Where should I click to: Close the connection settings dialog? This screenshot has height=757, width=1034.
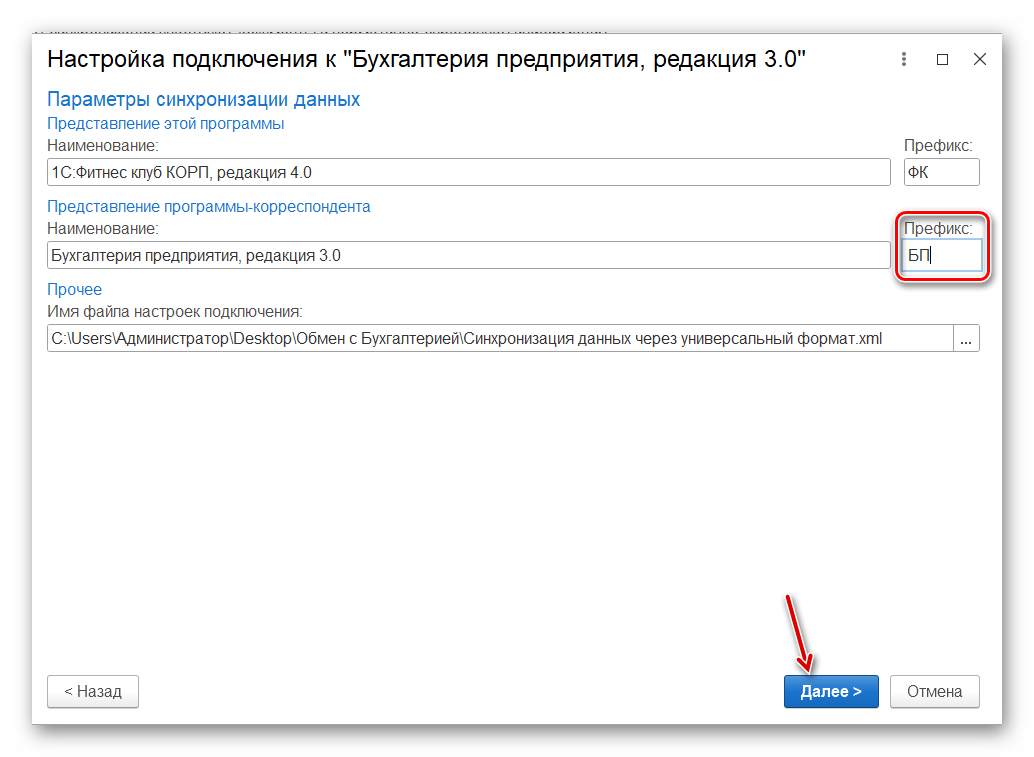tap(980, 59)
